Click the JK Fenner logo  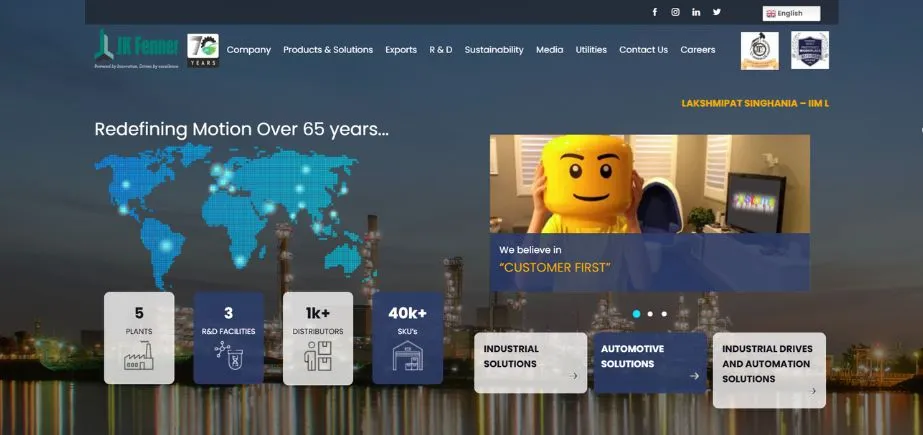click(136, 49)
